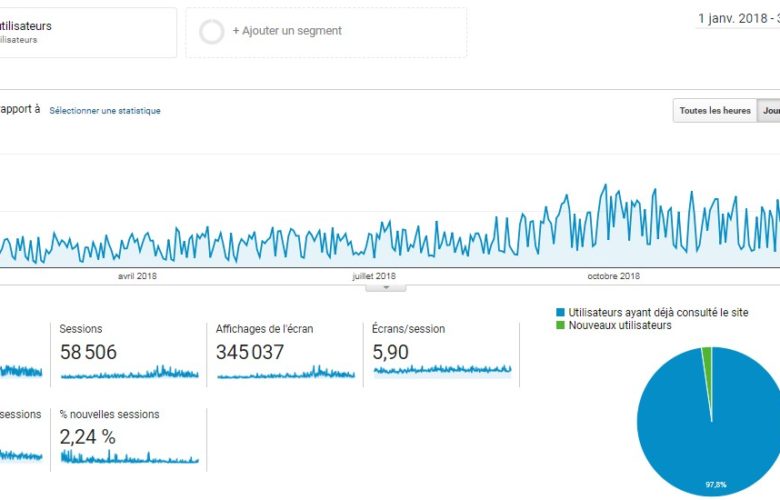Select the % nouvelles sessions label

[109, 414]
